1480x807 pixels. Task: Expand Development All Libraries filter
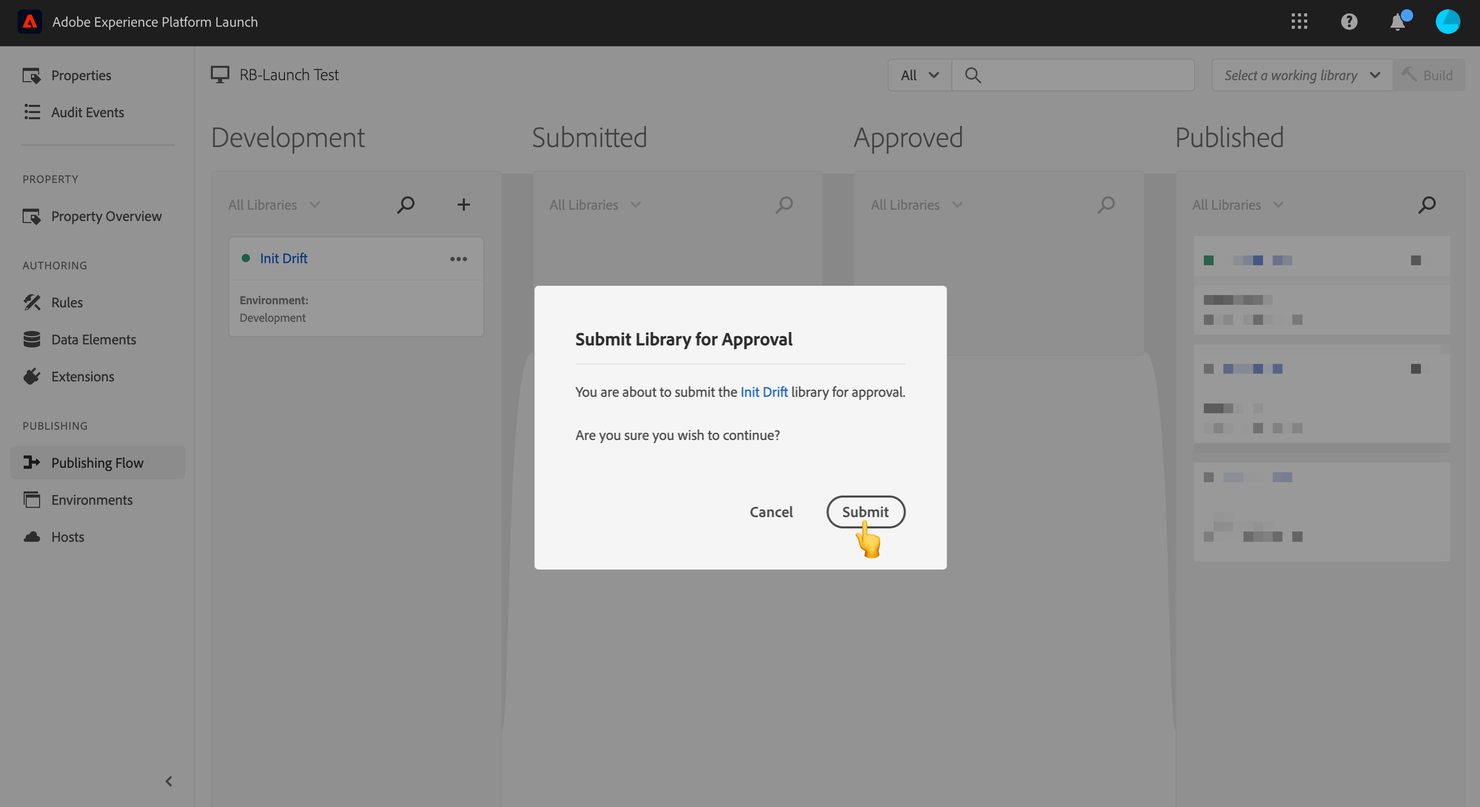click(x=274, y=205)
